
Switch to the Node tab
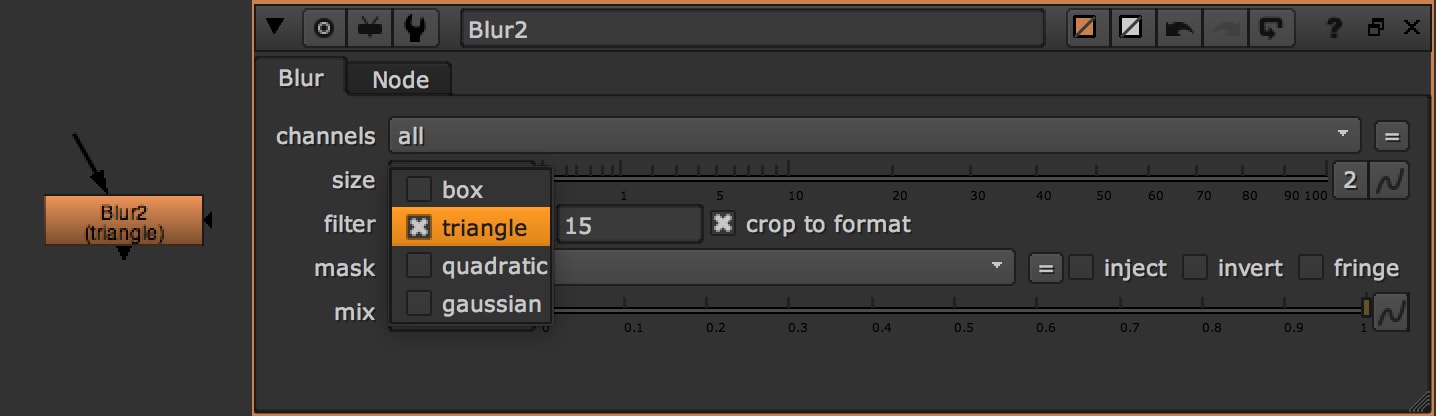pos(400,80)
